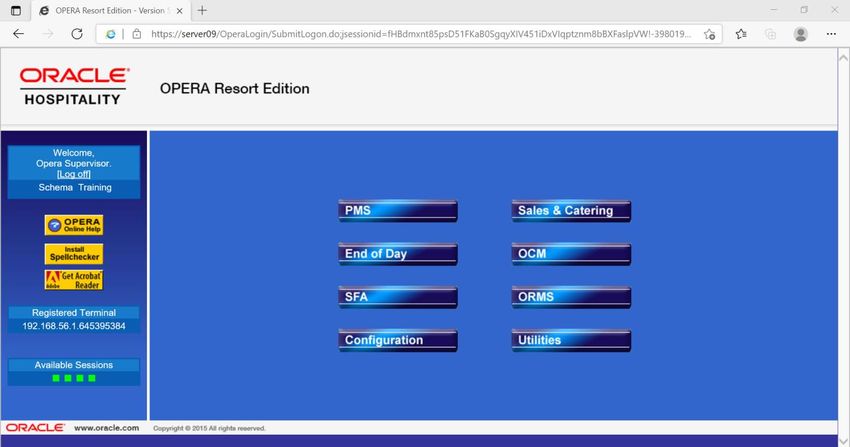Open www.oracle.com footer link
Screen dimensions: 850x447
(106, 427)
